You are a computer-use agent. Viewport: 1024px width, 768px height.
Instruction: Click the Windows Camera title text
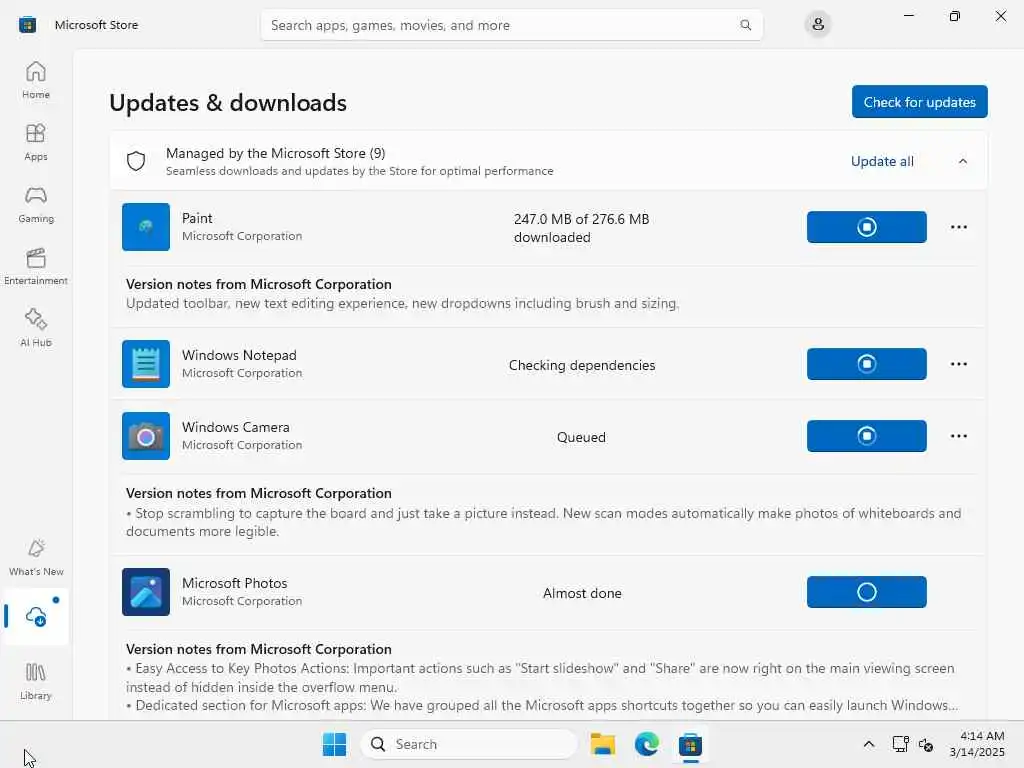(x=236, y=427)
